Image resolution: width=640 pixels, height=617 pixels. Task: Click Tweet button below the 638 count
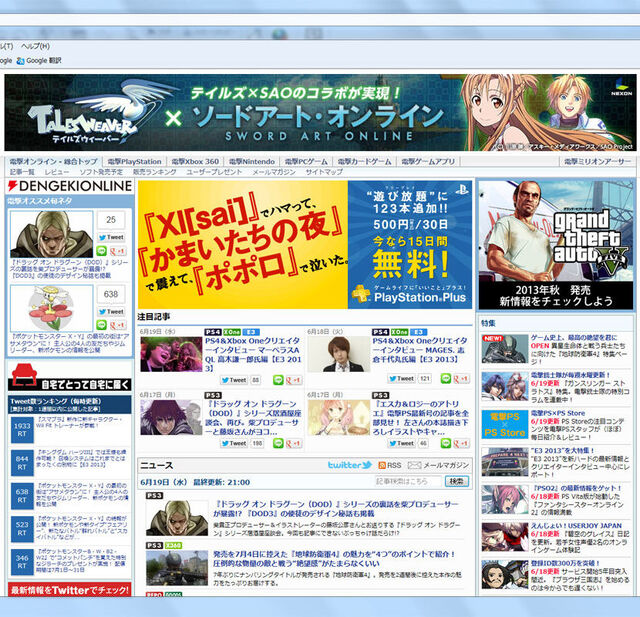pos(111,311)
